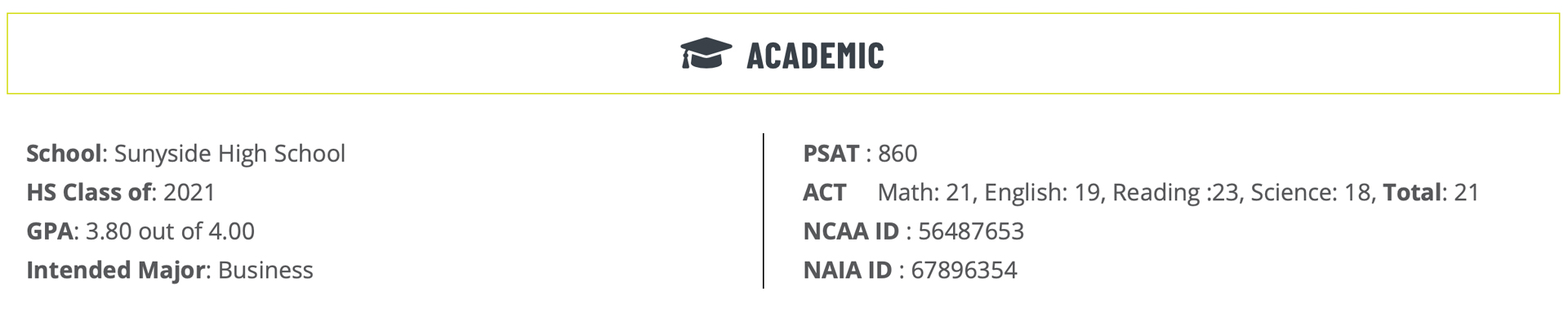The image size is (1568, 327).
Task: Select the NAIA ID label
Action: pyautogui.click(x=848, y=270)
